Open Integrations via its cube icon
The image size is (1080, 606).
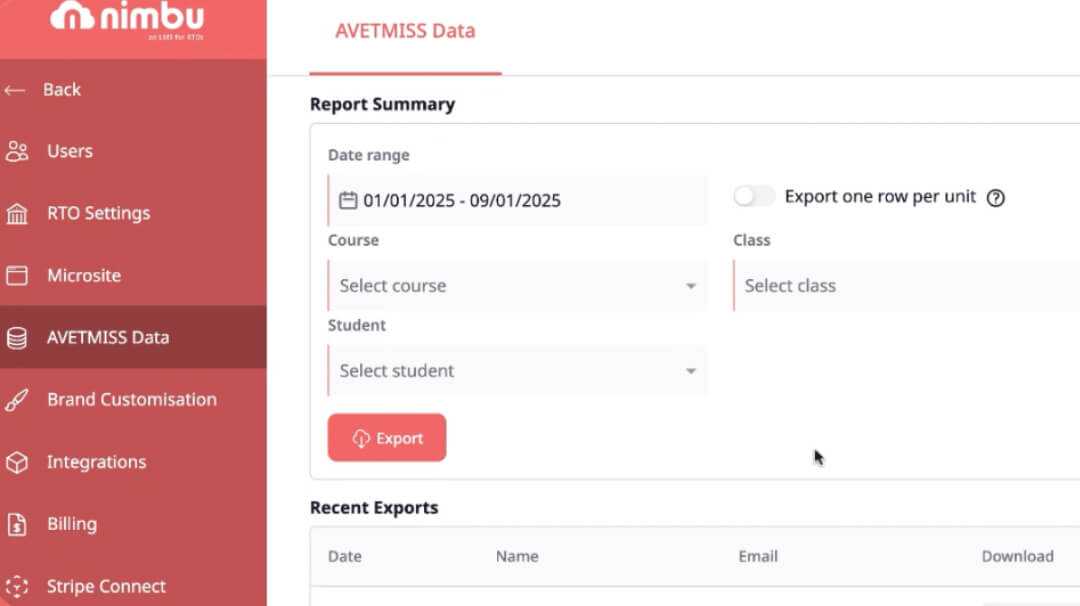point(16,461)
